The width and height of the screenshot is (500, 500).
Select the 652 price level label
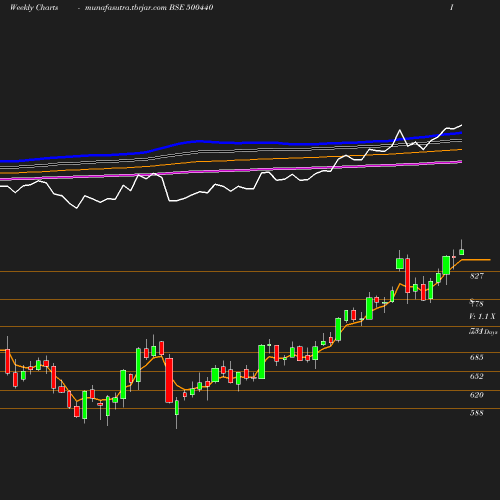click(477, 376)
